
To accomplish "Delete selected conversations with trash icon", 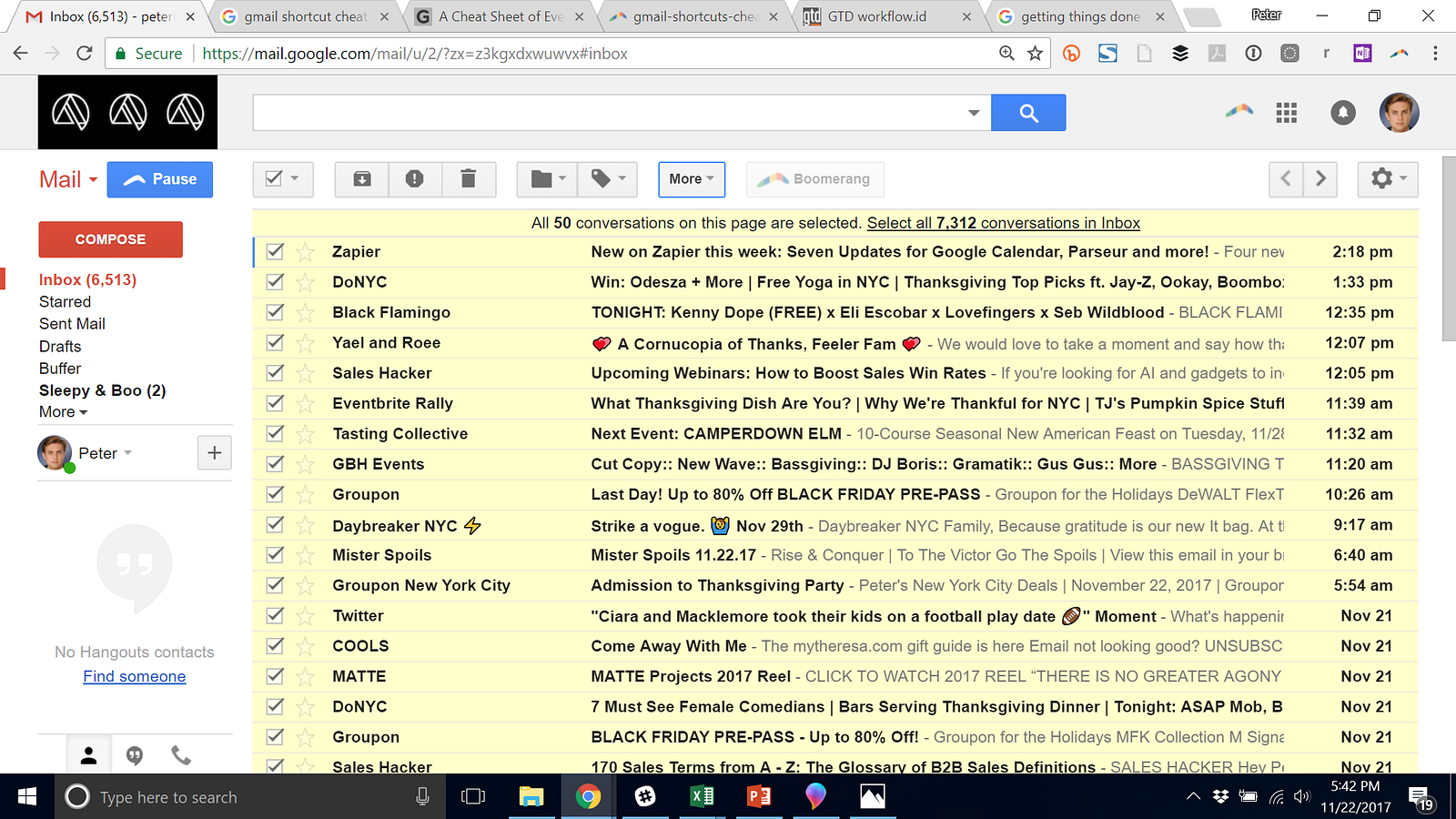I will point(469,179).
